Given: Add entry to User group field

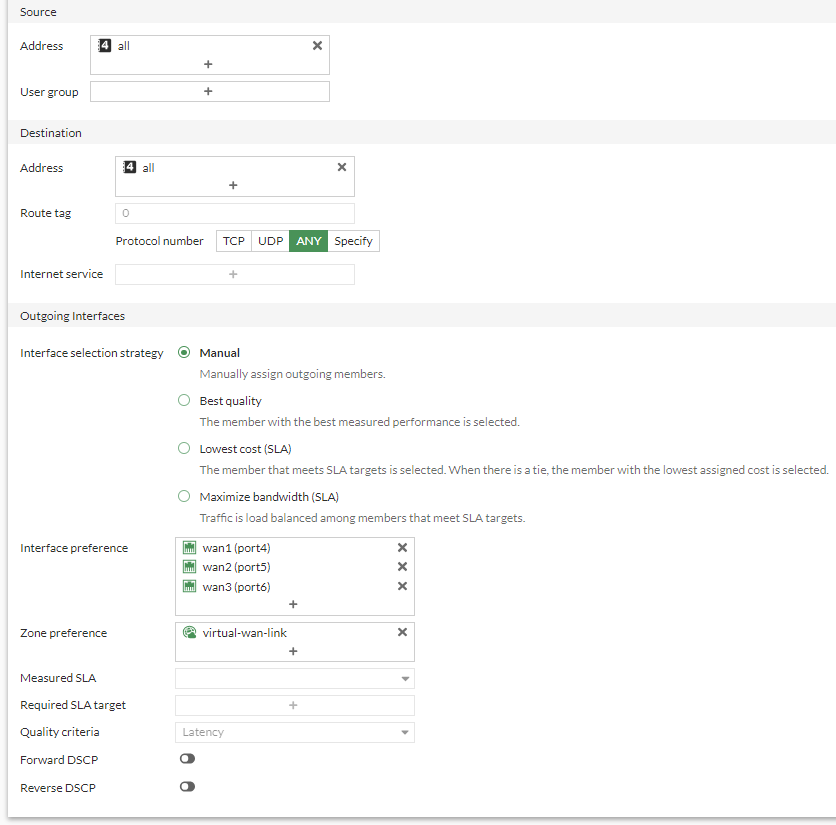Looking at the screenshot, I should [x=208, y=91].
